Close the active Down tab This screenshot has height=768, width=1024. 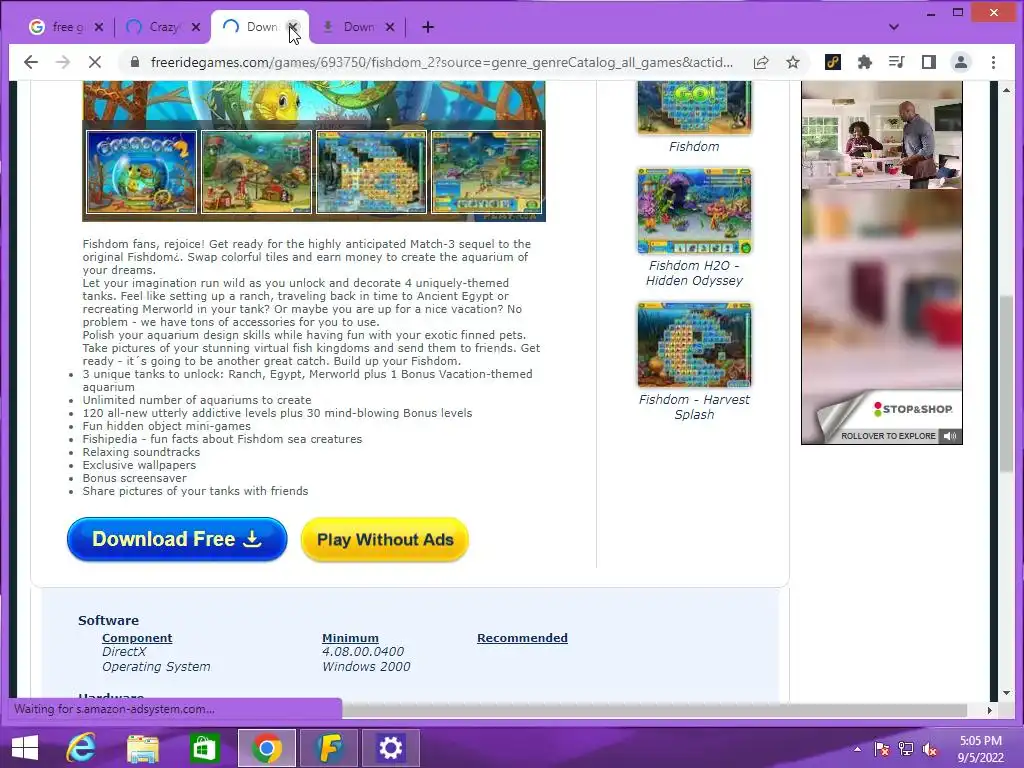[293, 27]
